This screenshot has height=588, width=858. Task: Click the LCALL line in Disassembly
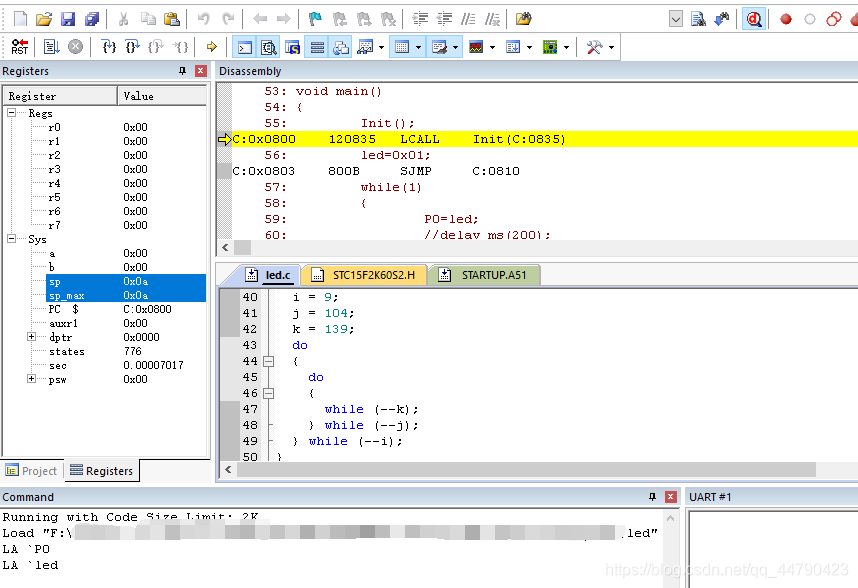pos(544,139)
